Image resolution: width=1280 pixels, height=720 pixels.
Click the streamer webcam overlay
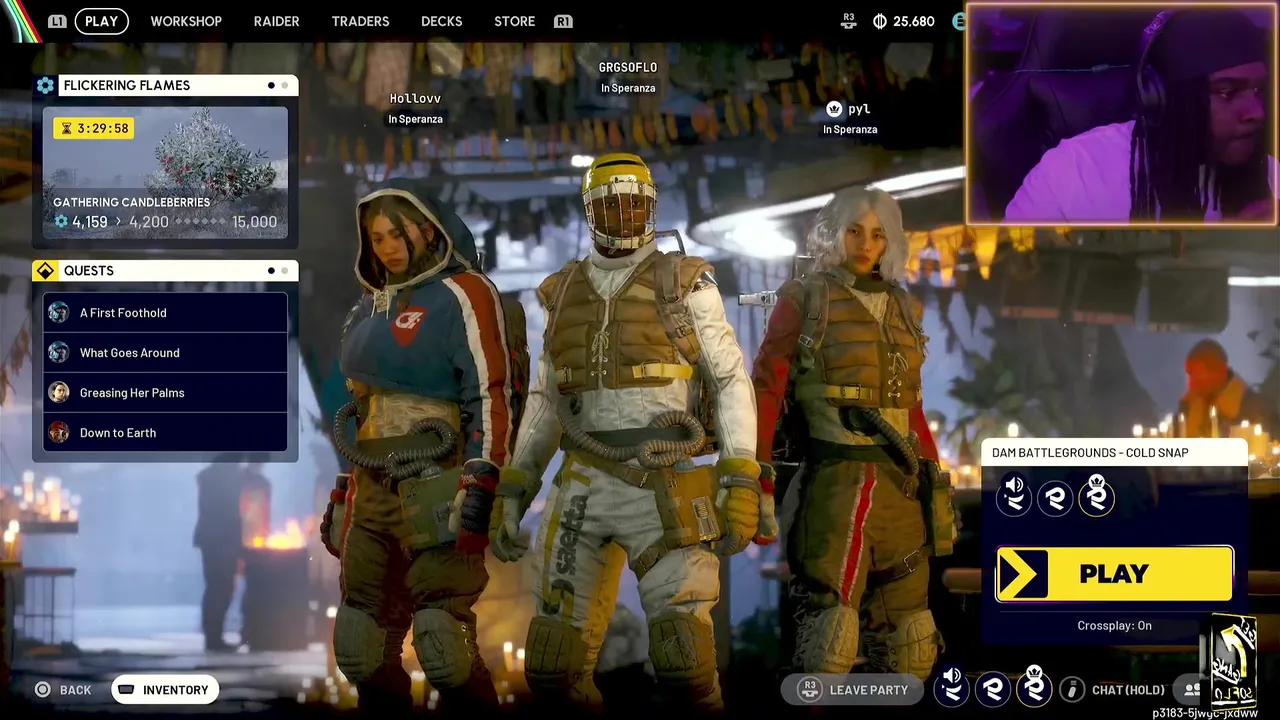1122,114
